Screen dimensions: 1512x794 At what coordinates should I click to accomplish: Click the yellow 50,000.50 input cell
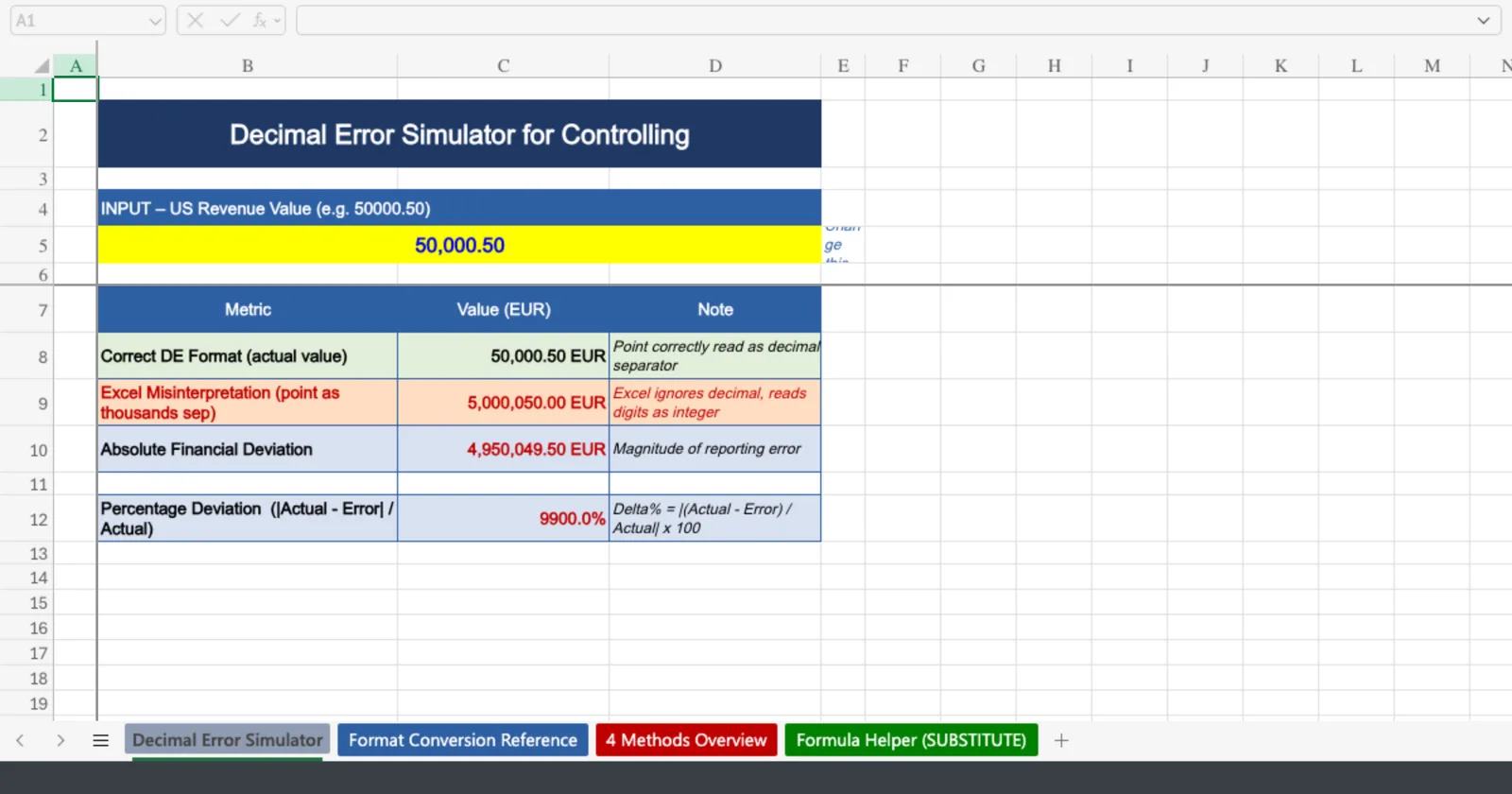tap(459, 245)
